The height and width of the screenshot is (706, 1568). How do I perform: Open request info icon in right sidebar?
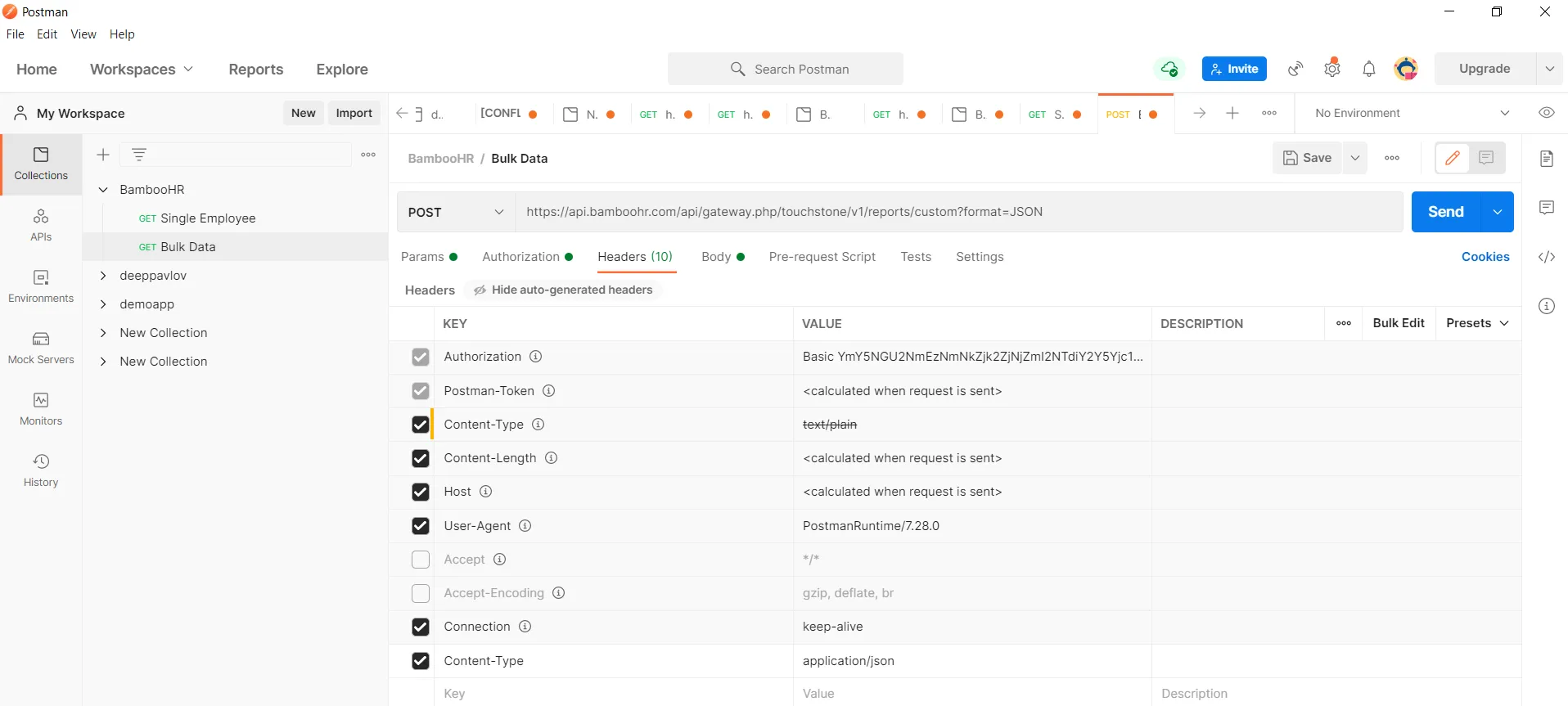pyautogui.click(x=1547, y=306)
